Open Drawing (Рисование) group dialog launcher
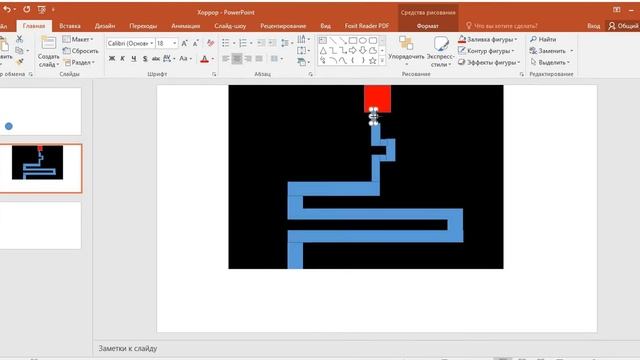Viewport: 640px width, 360px height. (x=522, y=74)
